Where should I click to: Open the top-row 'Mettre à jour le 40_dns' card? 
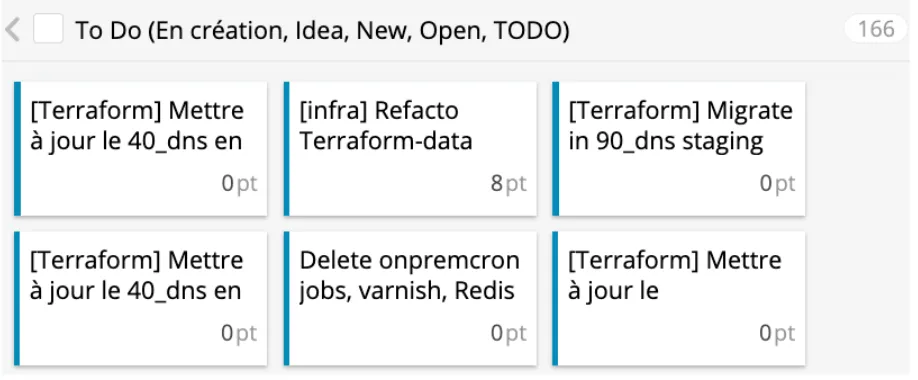141,149
